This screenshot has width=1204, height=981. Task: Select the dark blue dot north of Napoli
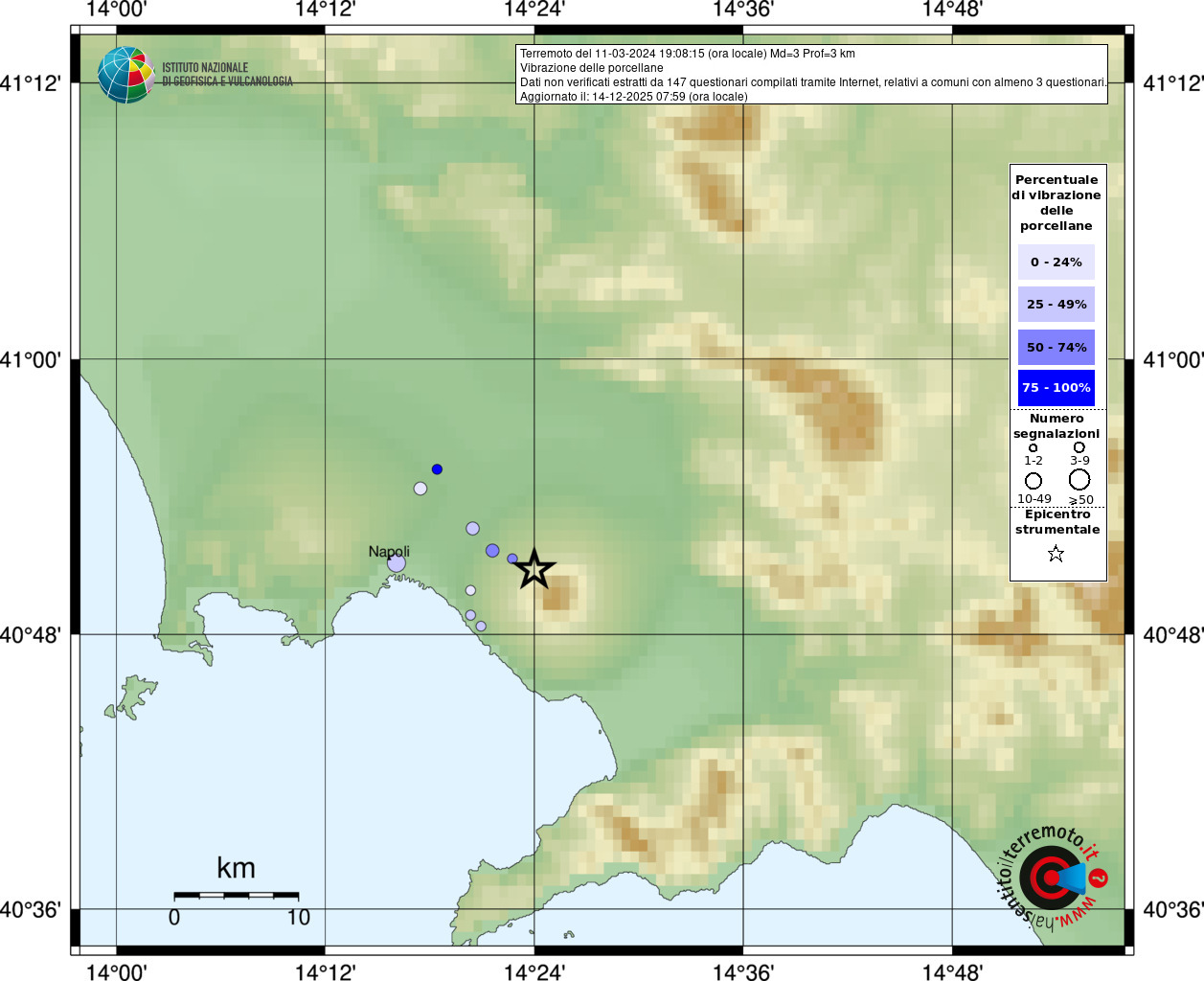click(x=437, y=469)
